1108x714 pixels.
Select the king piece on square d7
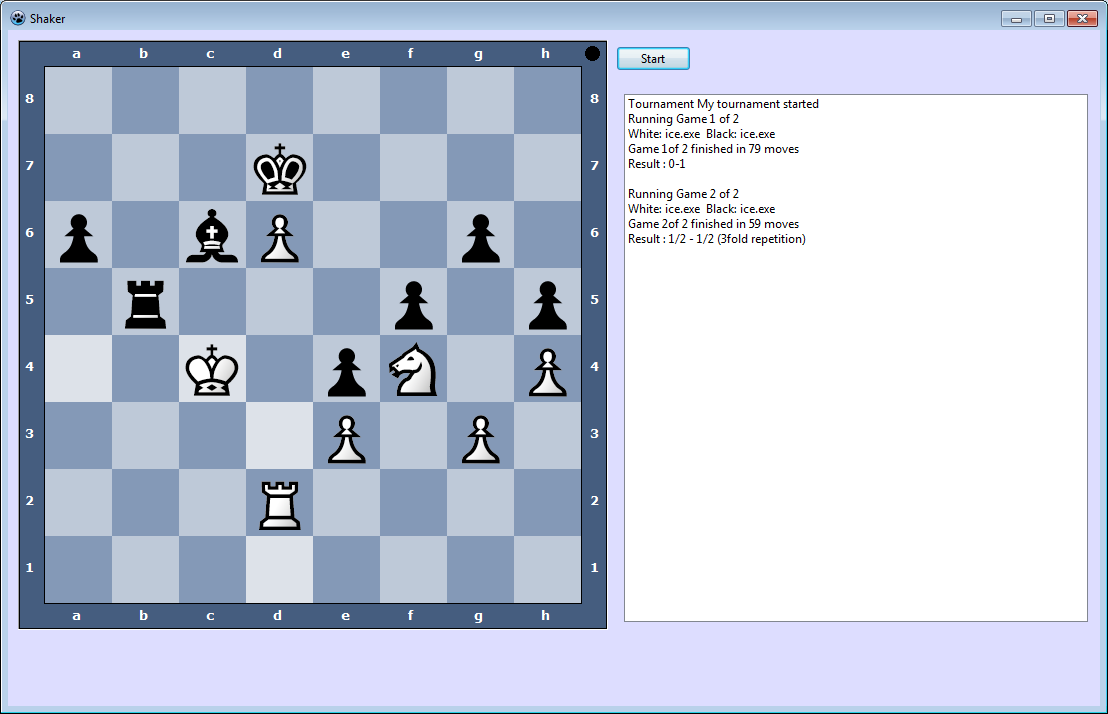[279, 170]
